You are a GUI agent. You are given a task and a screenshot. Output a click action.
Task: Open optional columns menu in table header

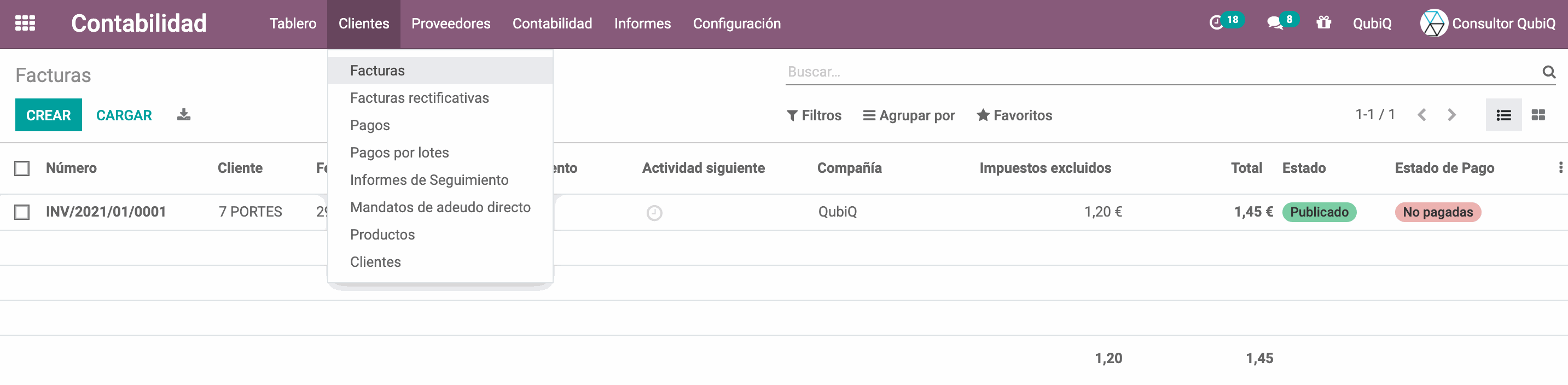tap(1560, 168)
